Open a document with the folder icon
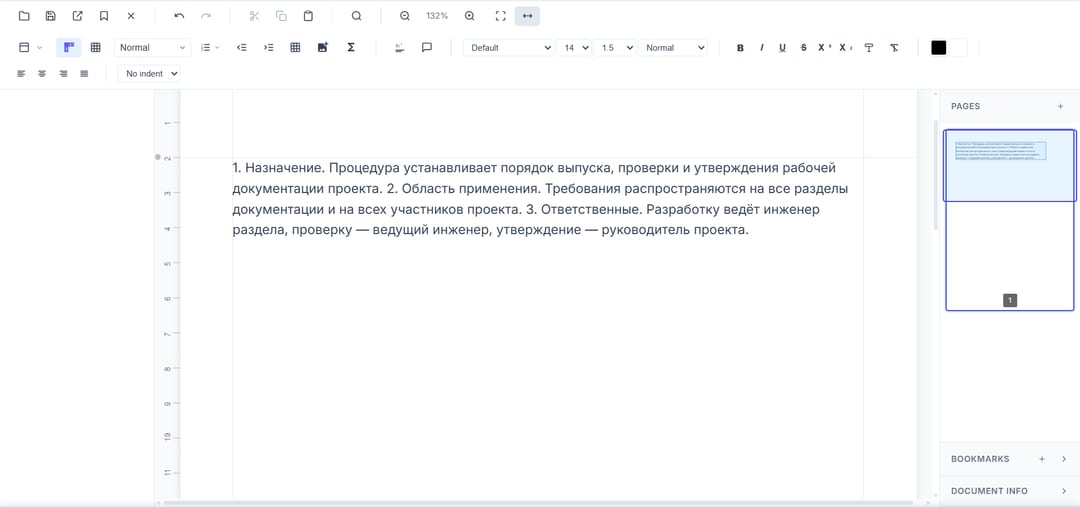1080x507 pixels. tap(24, 16)
